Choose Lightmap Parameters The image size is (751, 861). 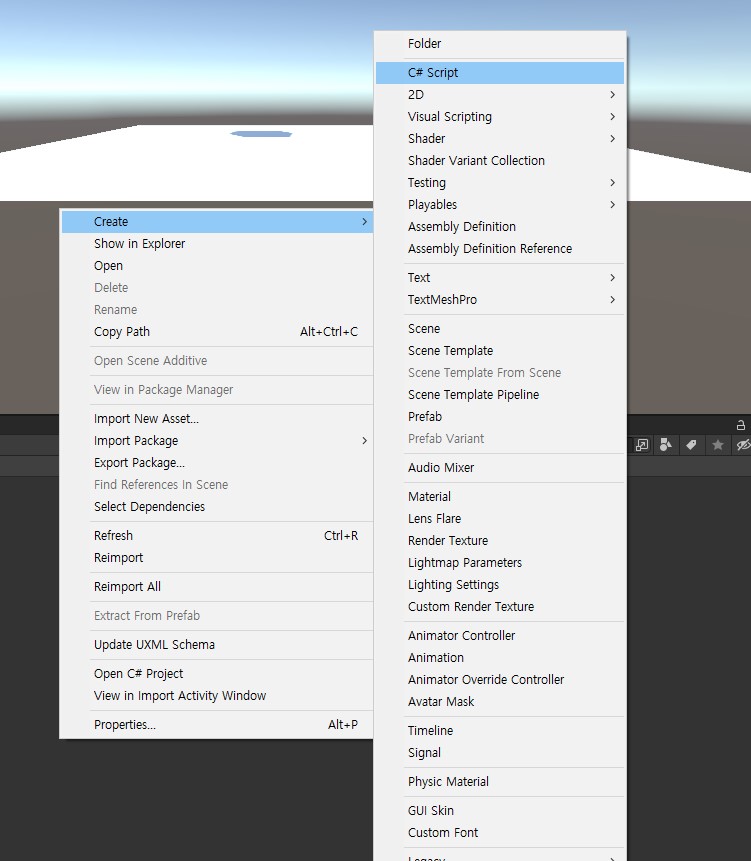click(500, 563)
